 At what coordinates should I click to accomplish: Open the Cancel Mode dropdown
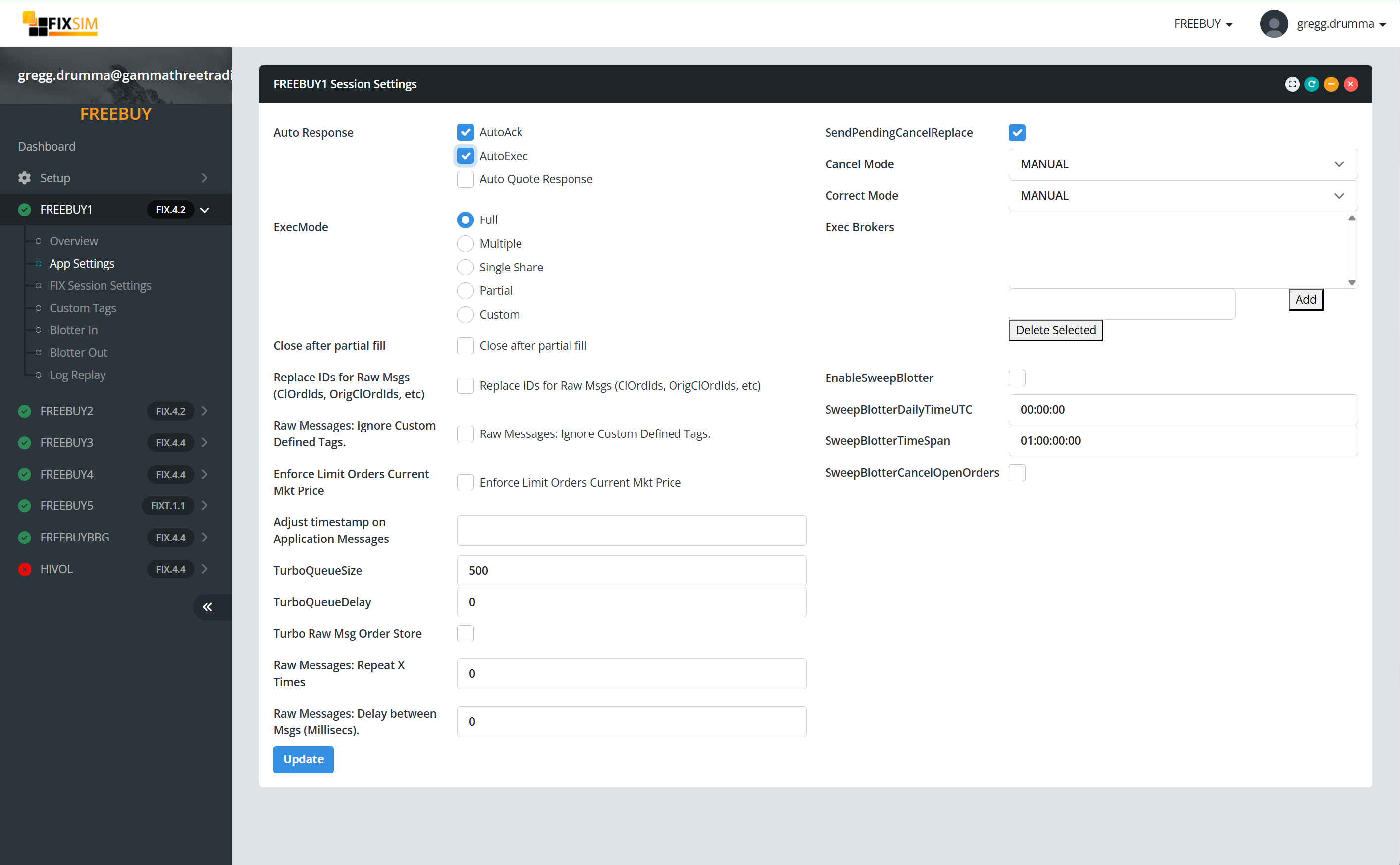pyautogui.click(x=1182, y=164)
